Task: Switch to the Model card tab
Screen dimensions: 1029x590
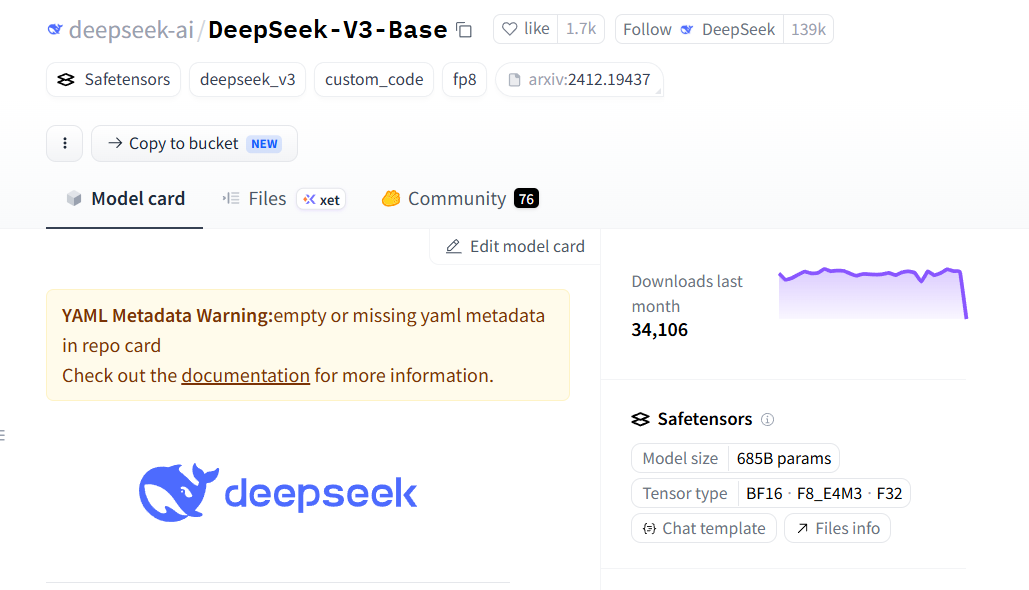Action: pos(125,199)
